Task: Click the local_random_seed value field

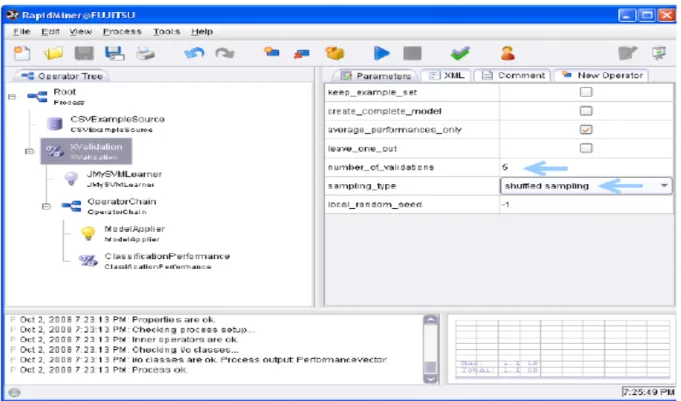Action: click(586, 204)
